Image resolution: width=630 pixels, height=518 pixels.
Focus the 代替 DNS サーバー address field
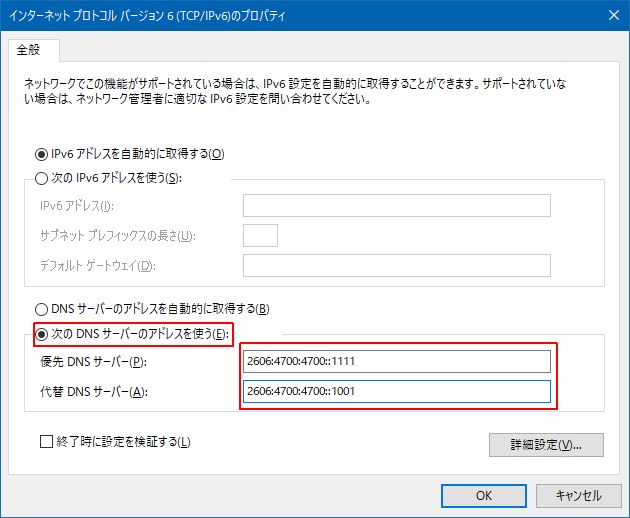[397, 391]
